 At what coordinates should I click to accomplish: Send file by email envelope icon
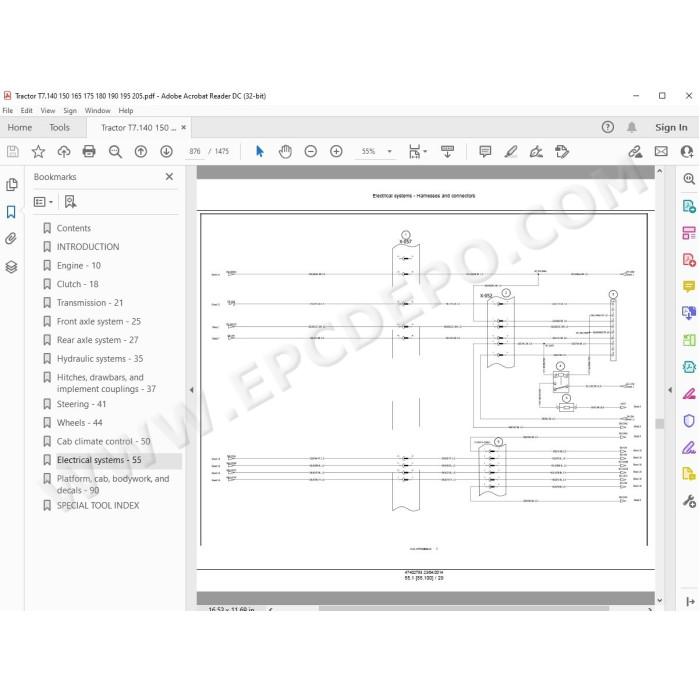661,152
